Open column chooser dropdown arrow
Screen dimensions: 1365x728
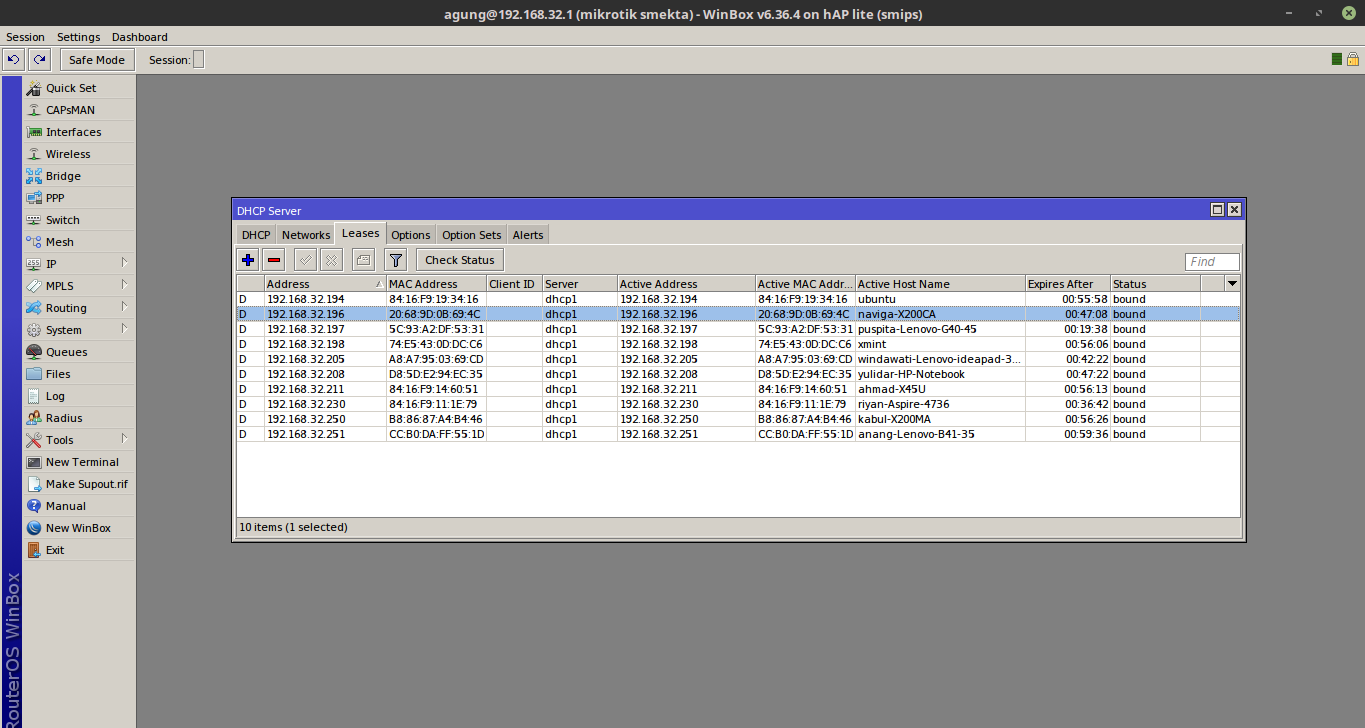click(1232, 284)
